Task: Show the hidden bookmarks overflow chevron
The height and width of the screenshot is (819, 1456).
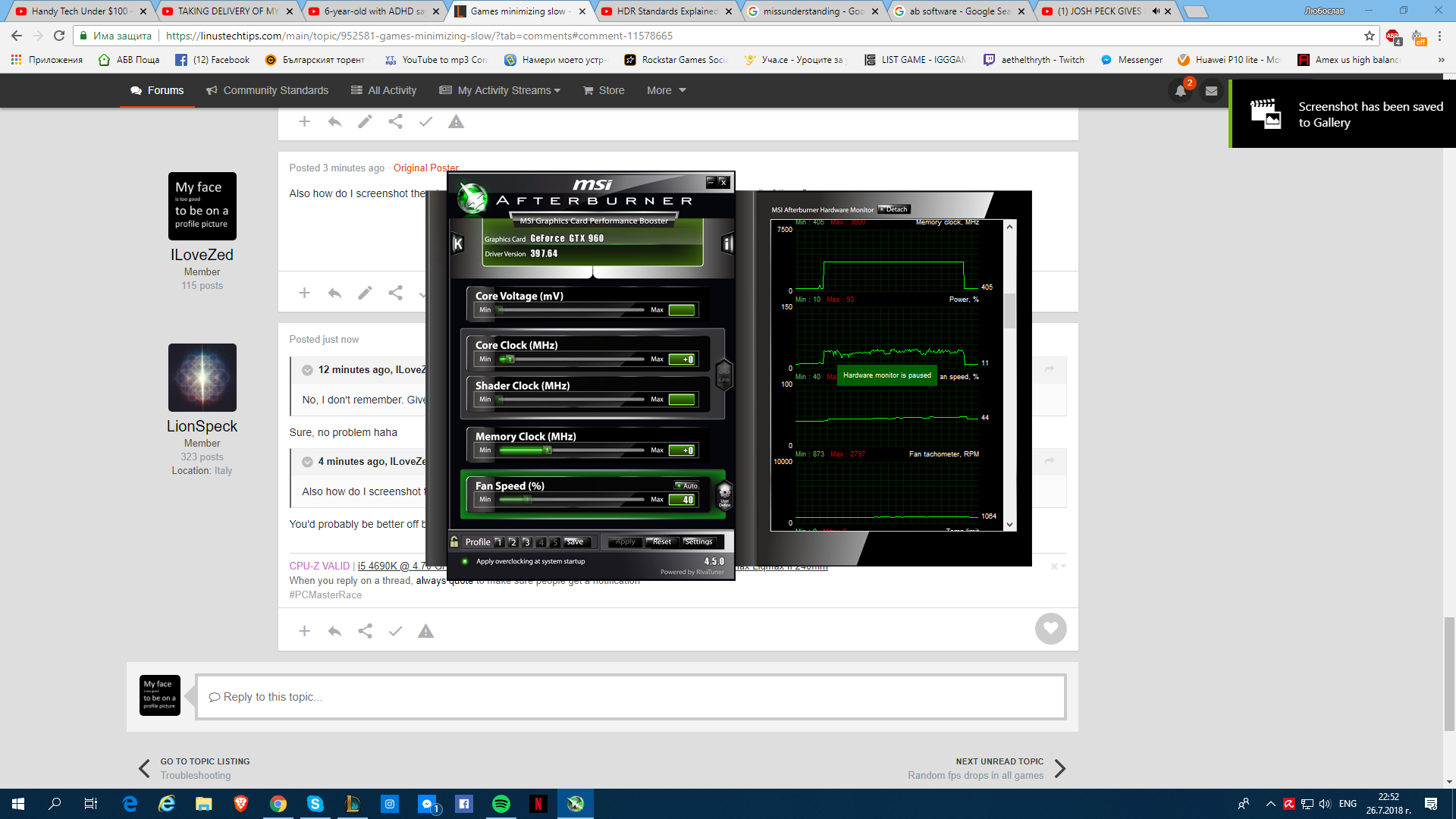Action: tap(1441, 60)
